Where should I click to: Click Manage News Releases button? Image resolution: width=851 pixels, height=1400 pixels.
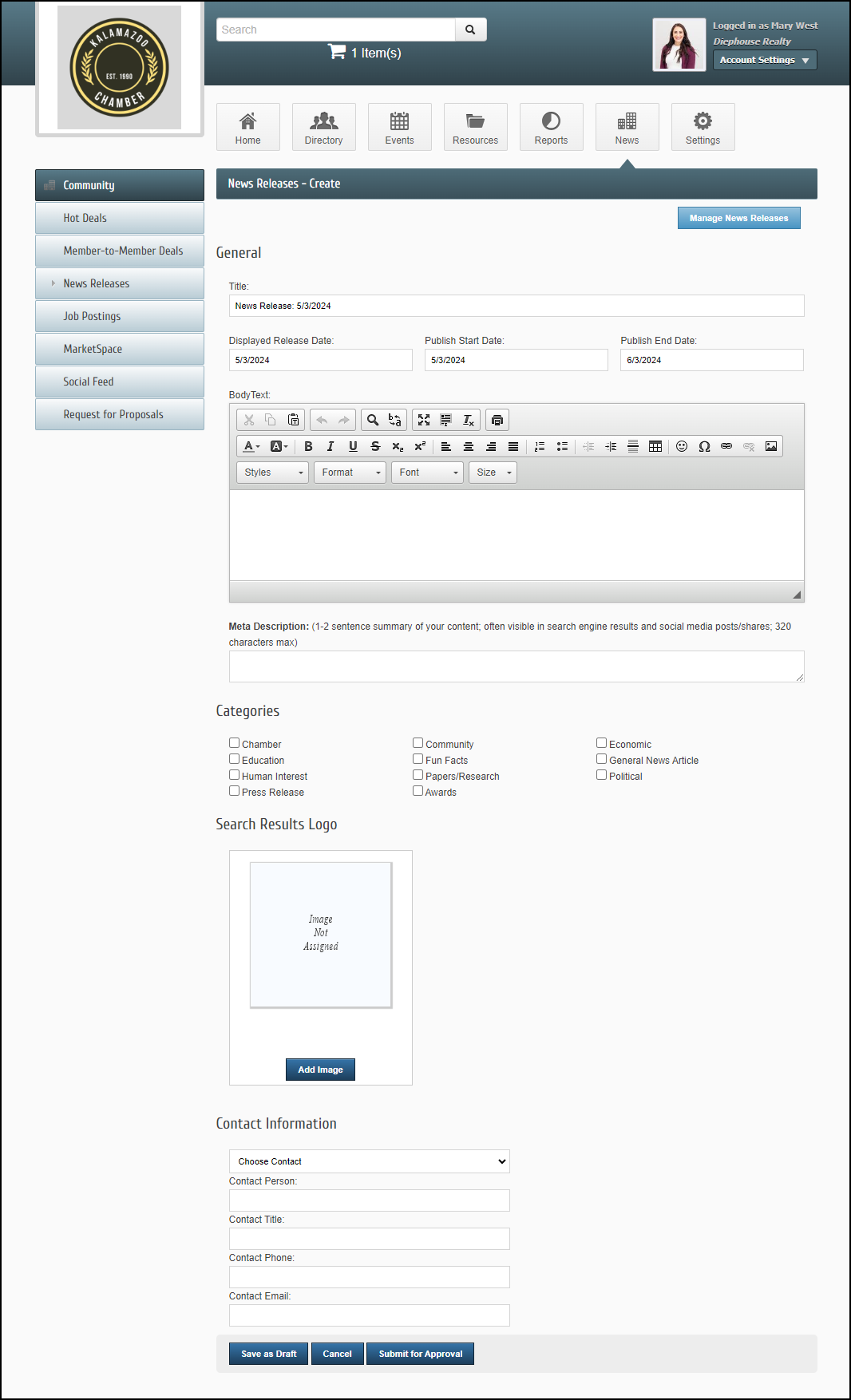point(738,218)
